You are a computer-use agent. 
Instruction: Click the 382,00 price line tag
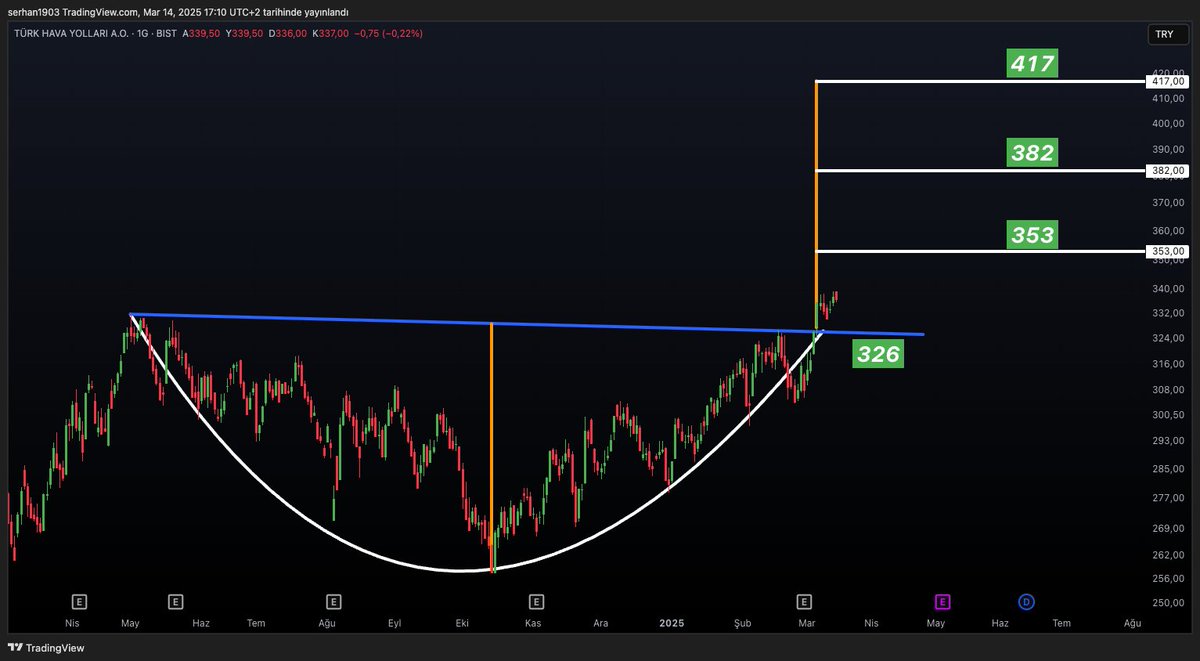[1168, 171]
